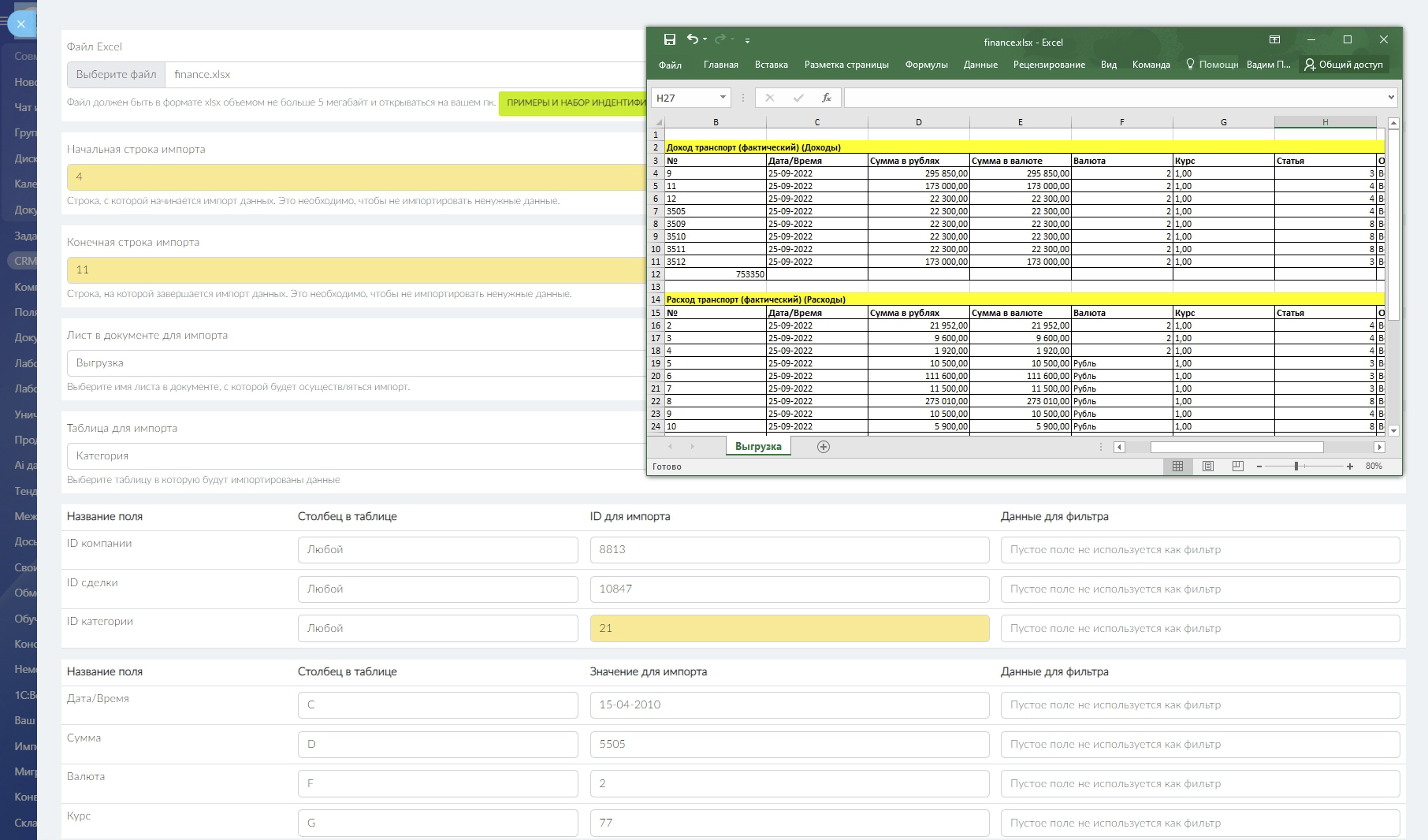Click the vertical scrollbar's down arrow in Excel
Image resolution: width=1428 pixels, height=840 pixels.
1393,430
